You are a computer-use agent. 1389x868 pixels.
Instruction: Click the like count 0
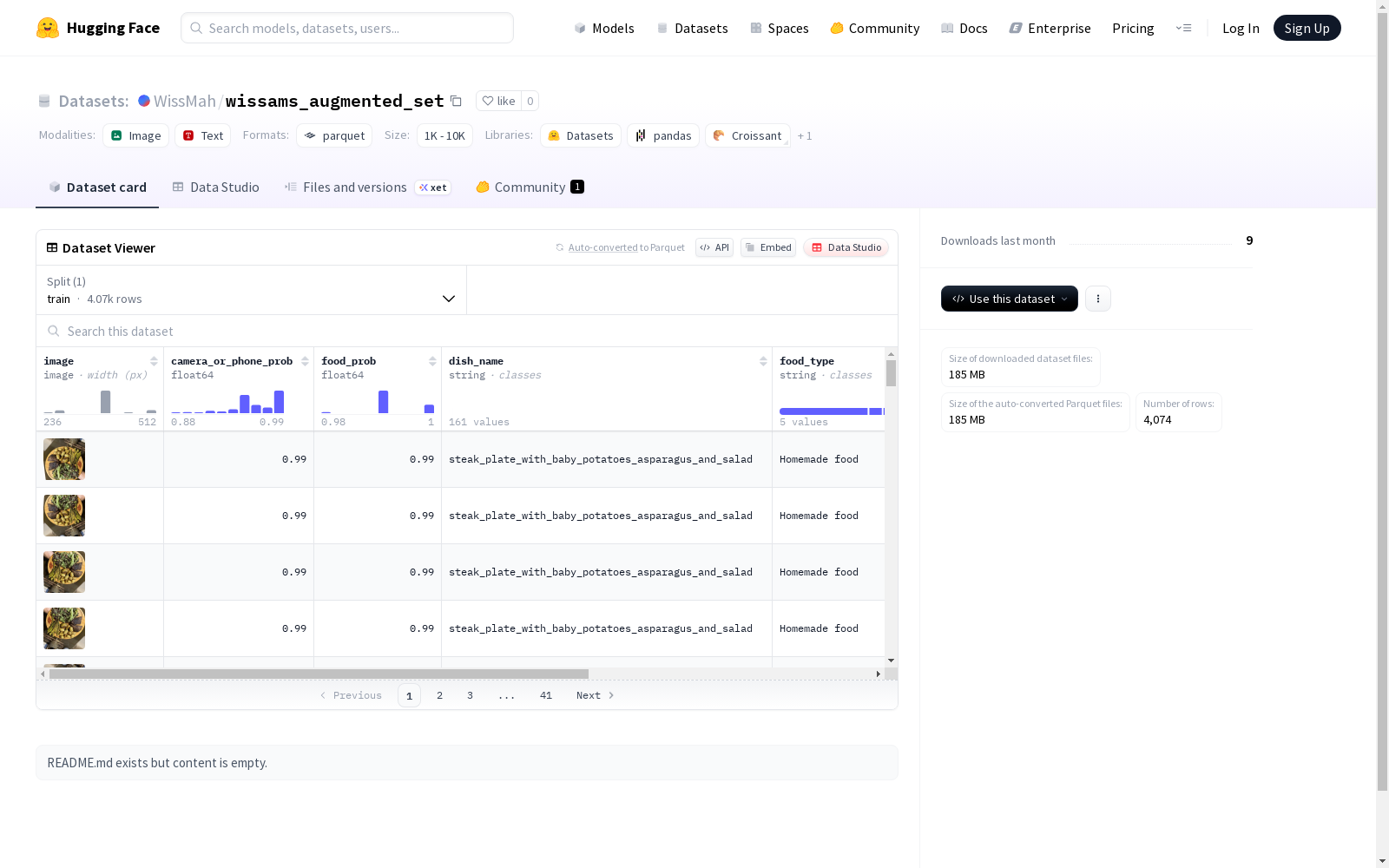click(x=530, y=101)
